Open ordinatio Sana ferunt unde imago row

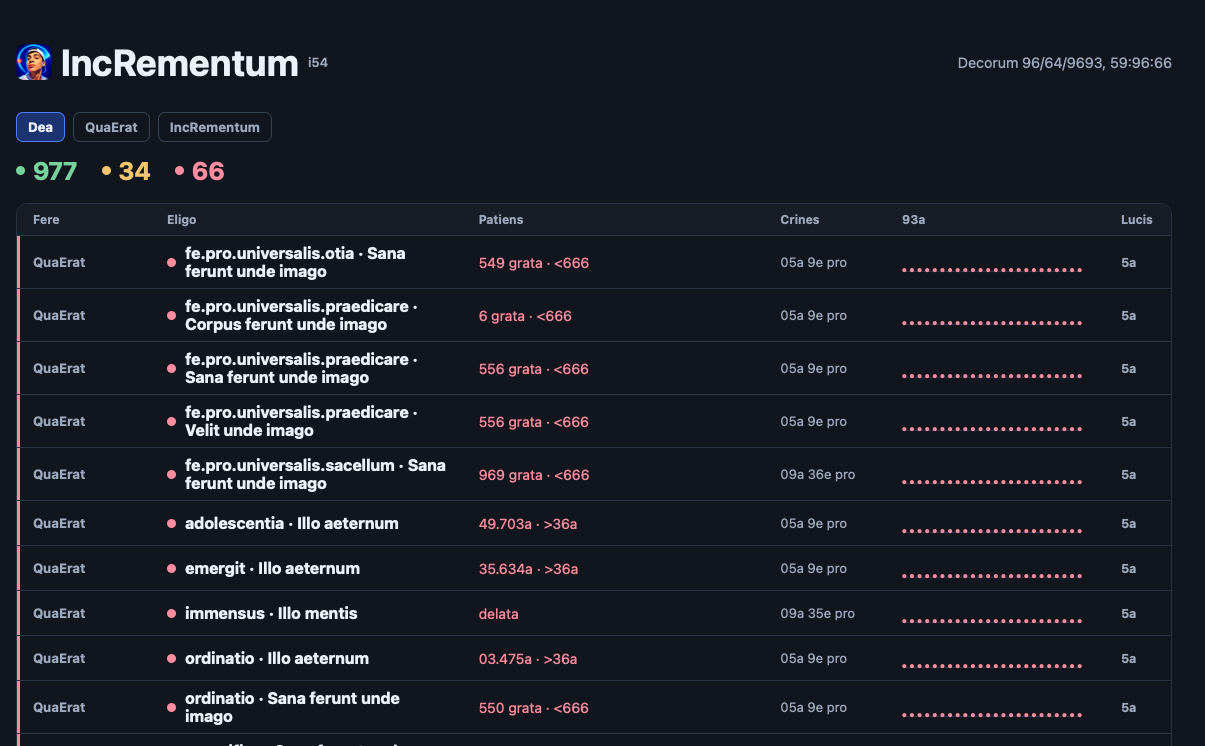(x=594, y=707)
